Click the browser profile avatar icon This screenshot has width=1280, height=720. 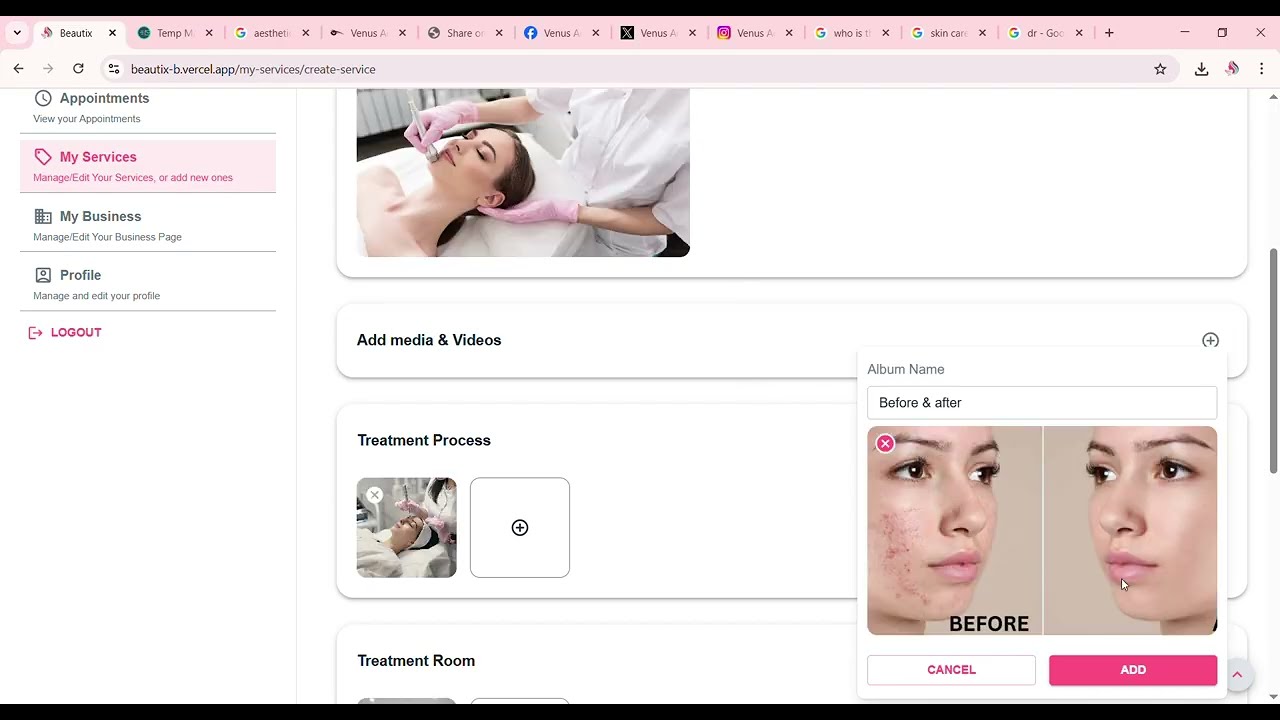[1232, 69]
